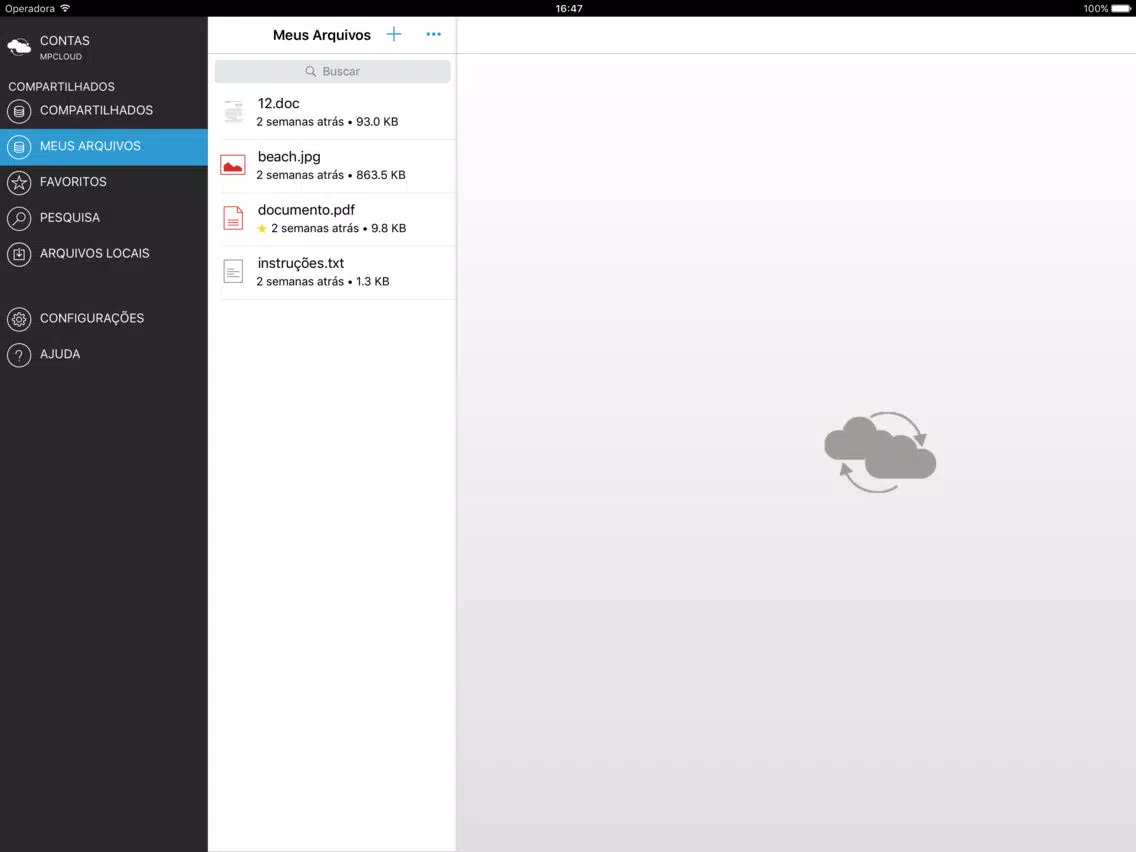Click the 100% battery percentage text
1136x852 pixels.
[x=1095, y=9]
